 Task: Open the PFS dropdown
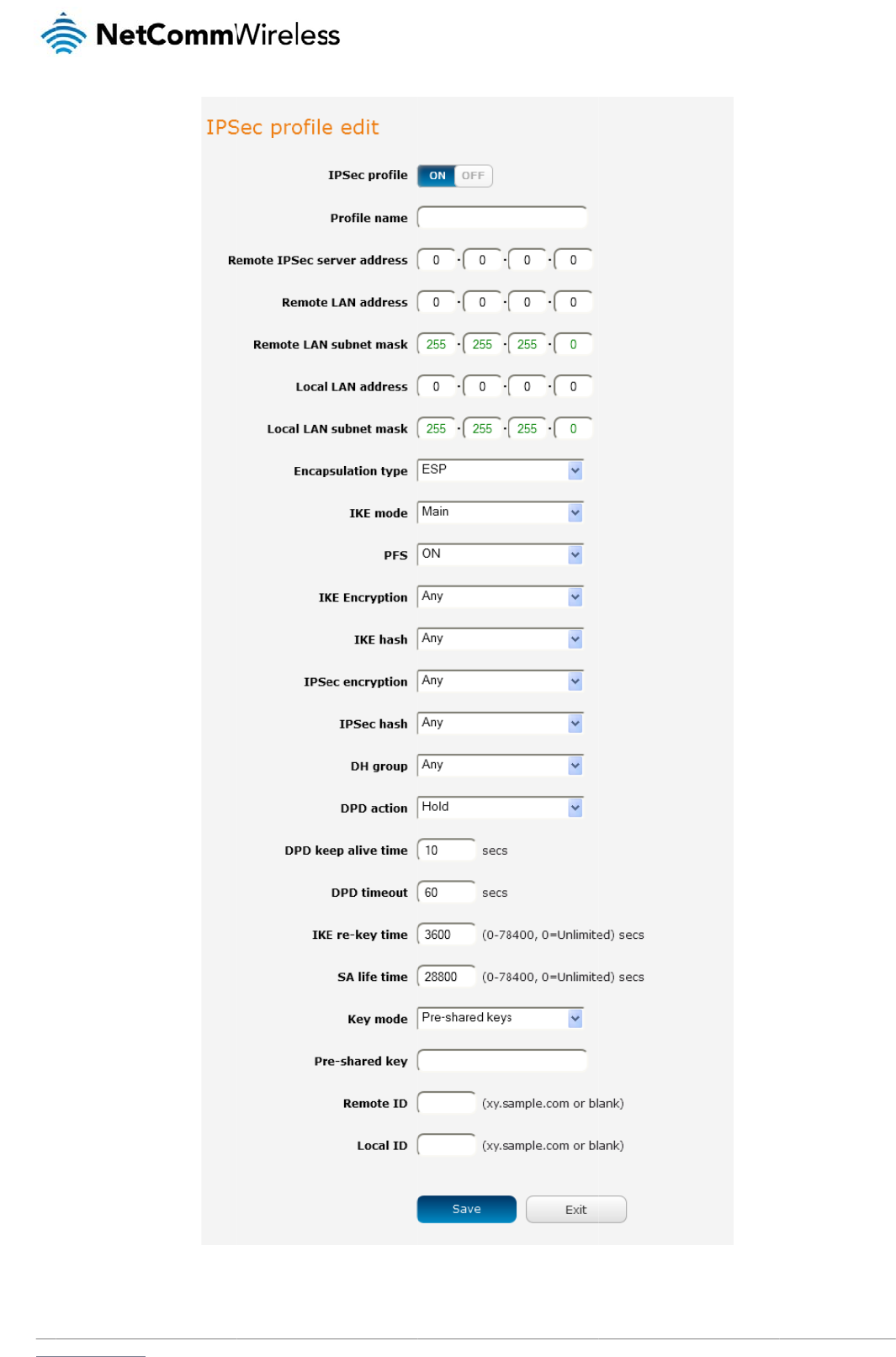(500, 554)
